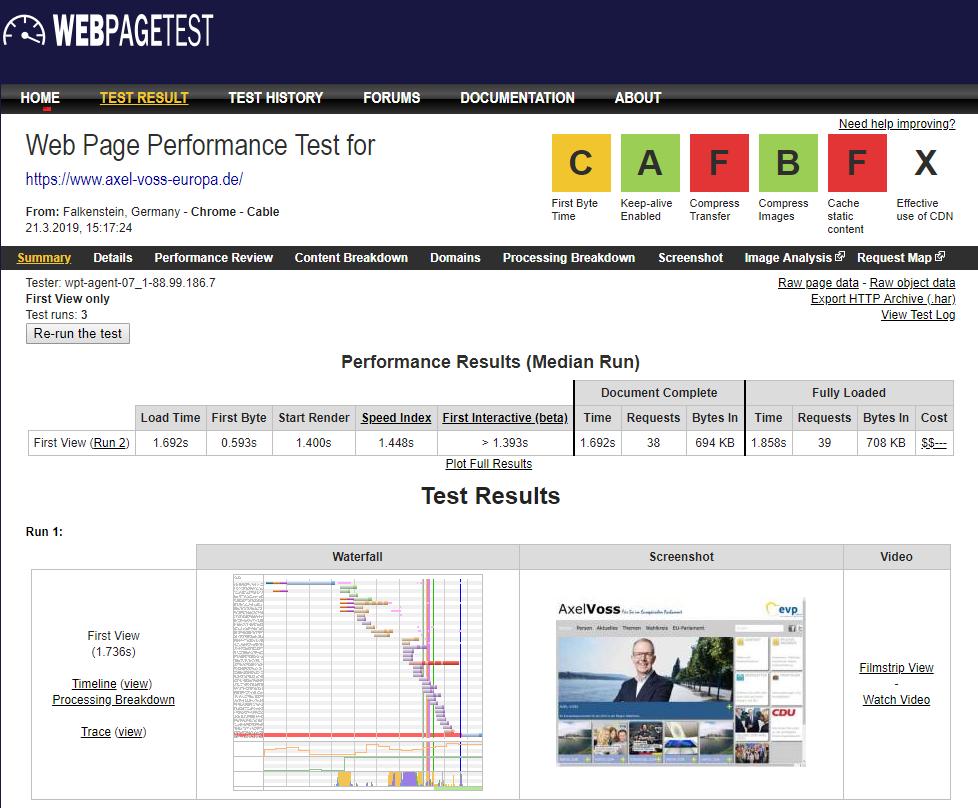Open TEST HISTORY in the navigation bar
The height and width of the screenshot is (808, 978).
point(276,98)
